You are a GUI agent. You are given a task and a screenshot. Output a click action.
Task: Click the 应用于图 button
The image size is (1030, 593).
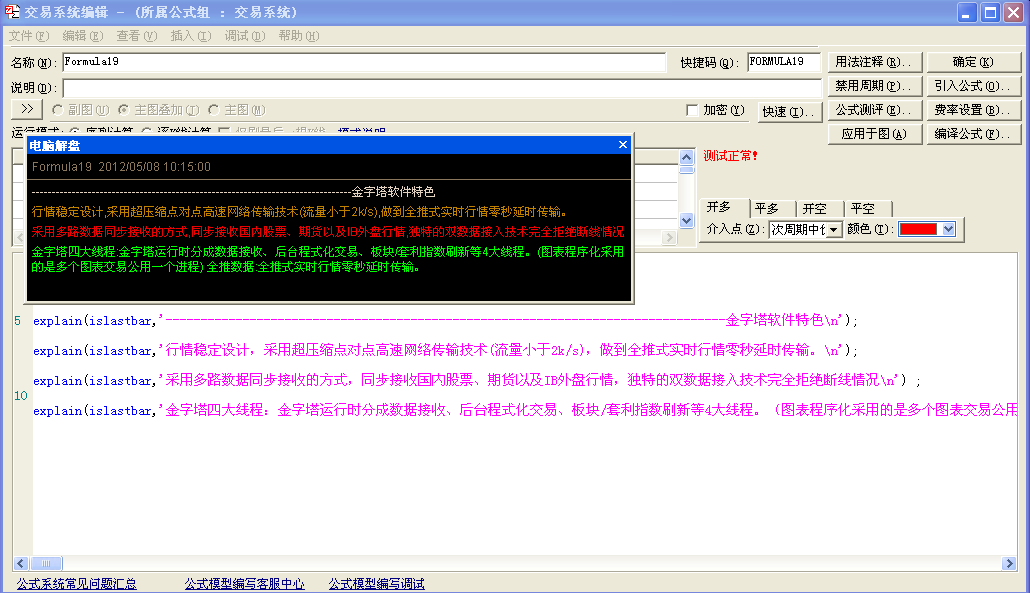pyautogui.click(x=874, y=134)
